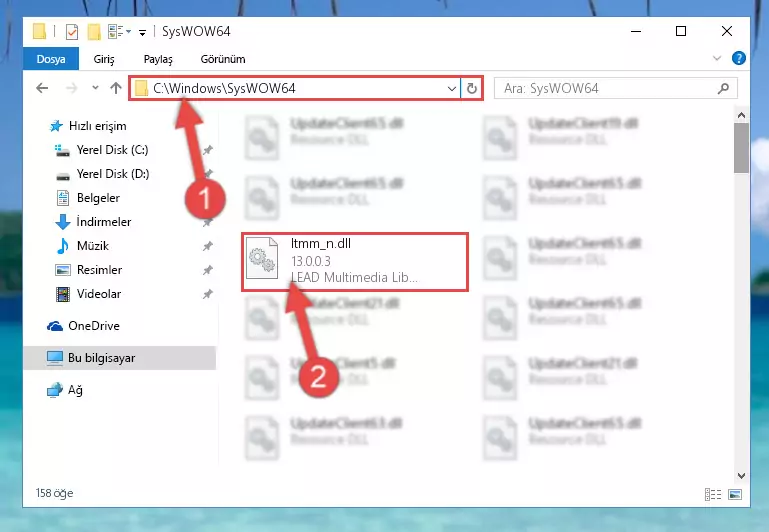The width and height of the screenshot is (769, 532).
Task: Go back with the left arrow
Action: pyautogui.click(x=42, y=88)
